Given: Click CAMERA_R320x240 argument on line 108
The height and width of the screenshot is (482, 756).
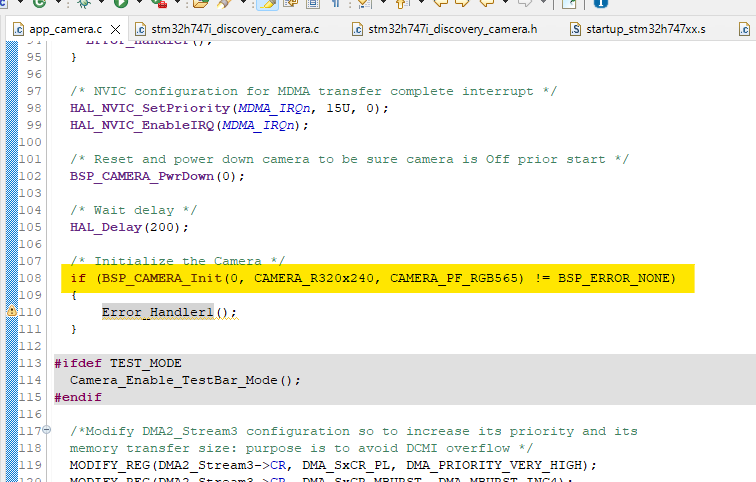Looking at the screenshot, I should coord(314,278).
